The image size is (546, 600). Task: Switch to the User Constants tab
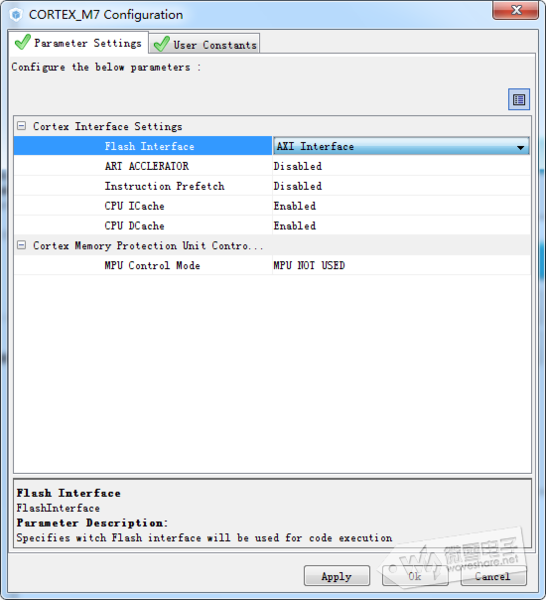pyautogui.click(x=205, y=44)
